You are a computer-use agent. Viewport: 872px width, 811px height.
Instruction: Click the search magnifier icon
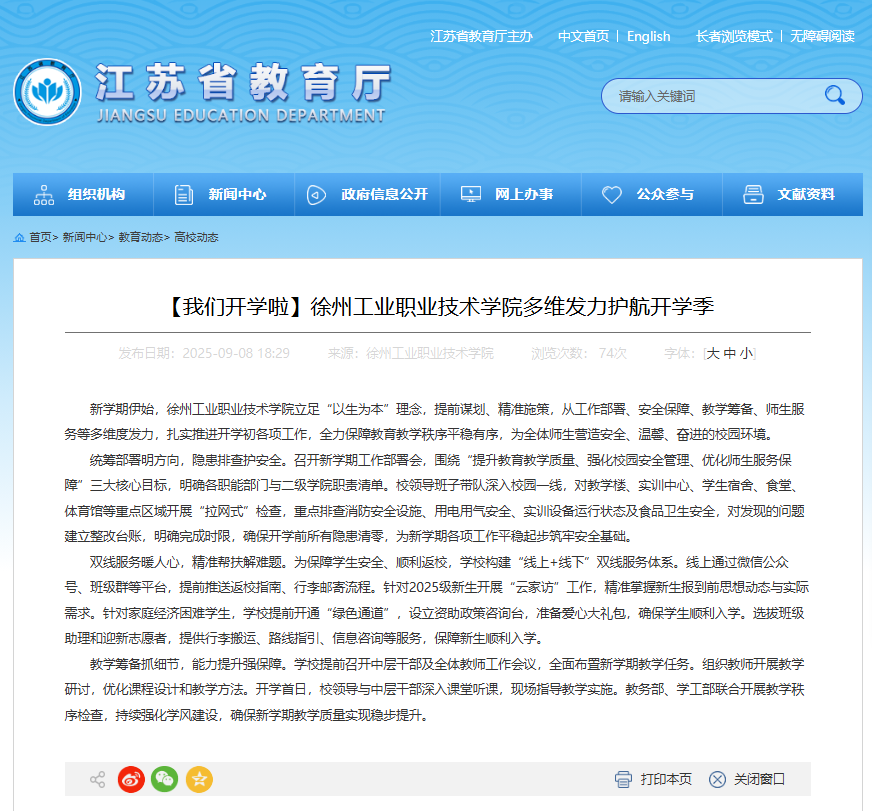834,96
